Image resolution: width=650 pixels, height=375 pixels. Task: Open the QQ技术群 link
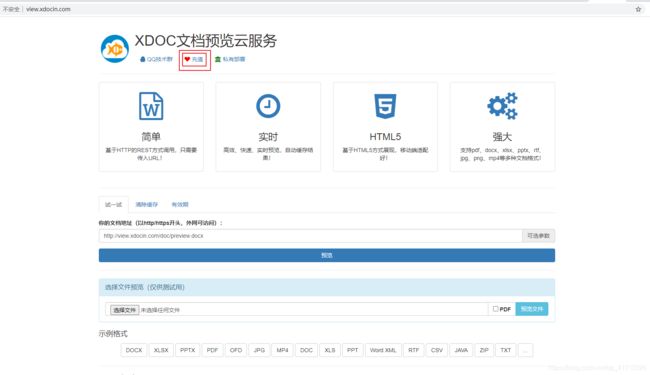click(x=156, y=59)
